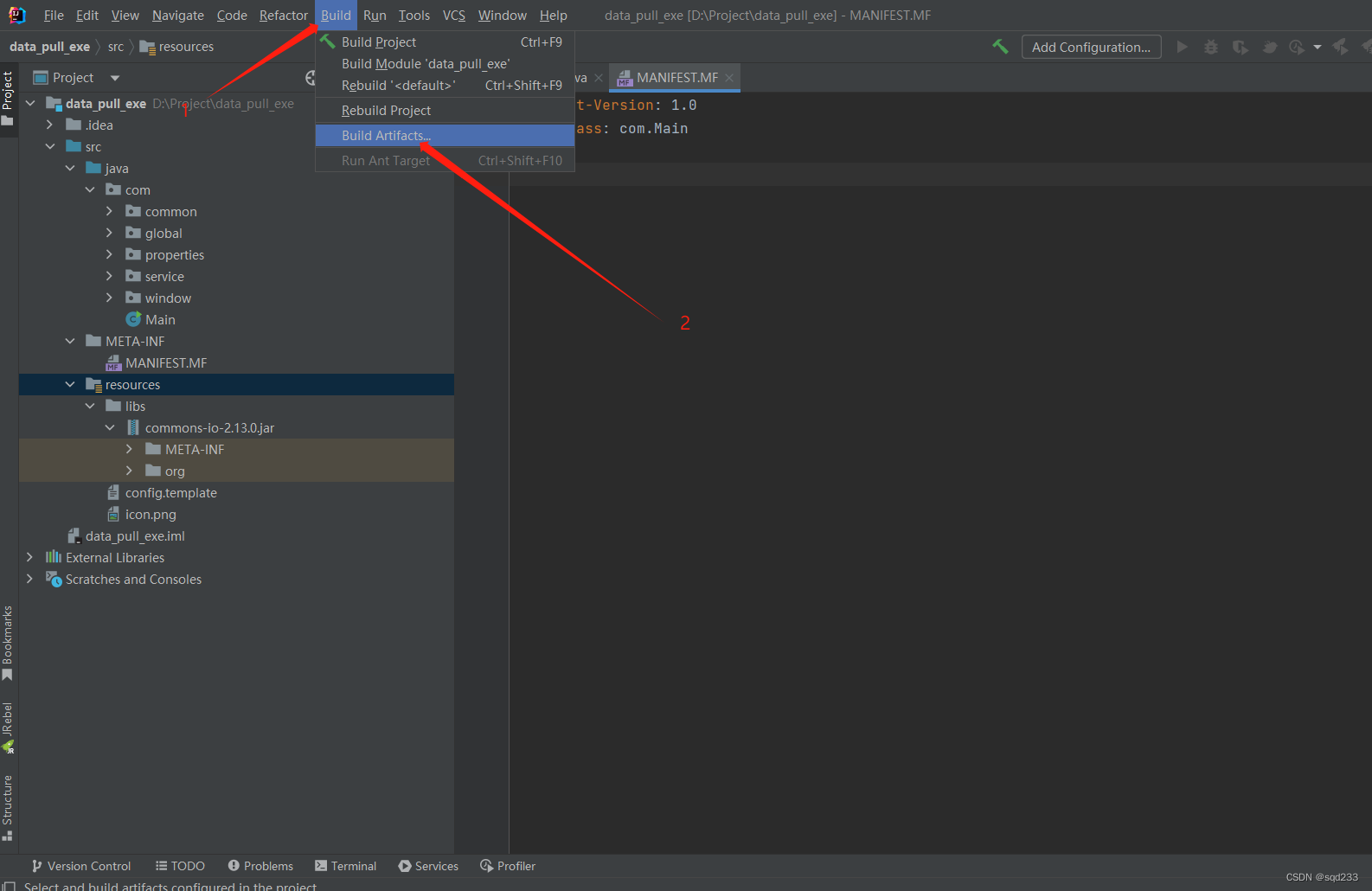The height and width of the screenshot is (891, 1372).
Task: Collapse the com package
Action: tap(90, 189)
